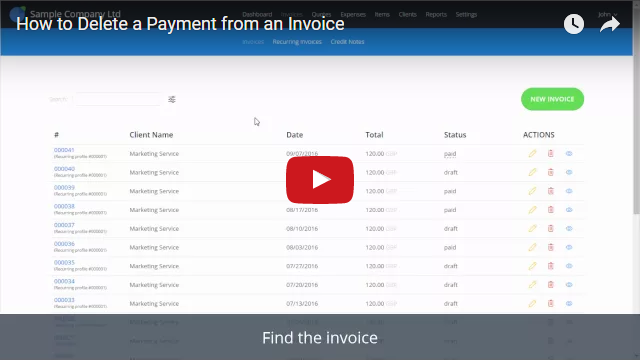View invoice 000033 using the eye icon
The width and height of the screenshot is (640, 360).
(569, 304)
